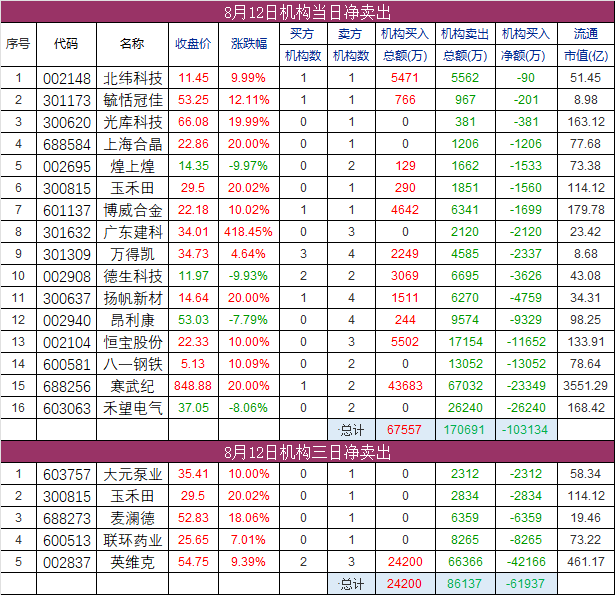Screen dimensions: 615x595
Task: Click sell total 8265
Action: coord(465,540)
